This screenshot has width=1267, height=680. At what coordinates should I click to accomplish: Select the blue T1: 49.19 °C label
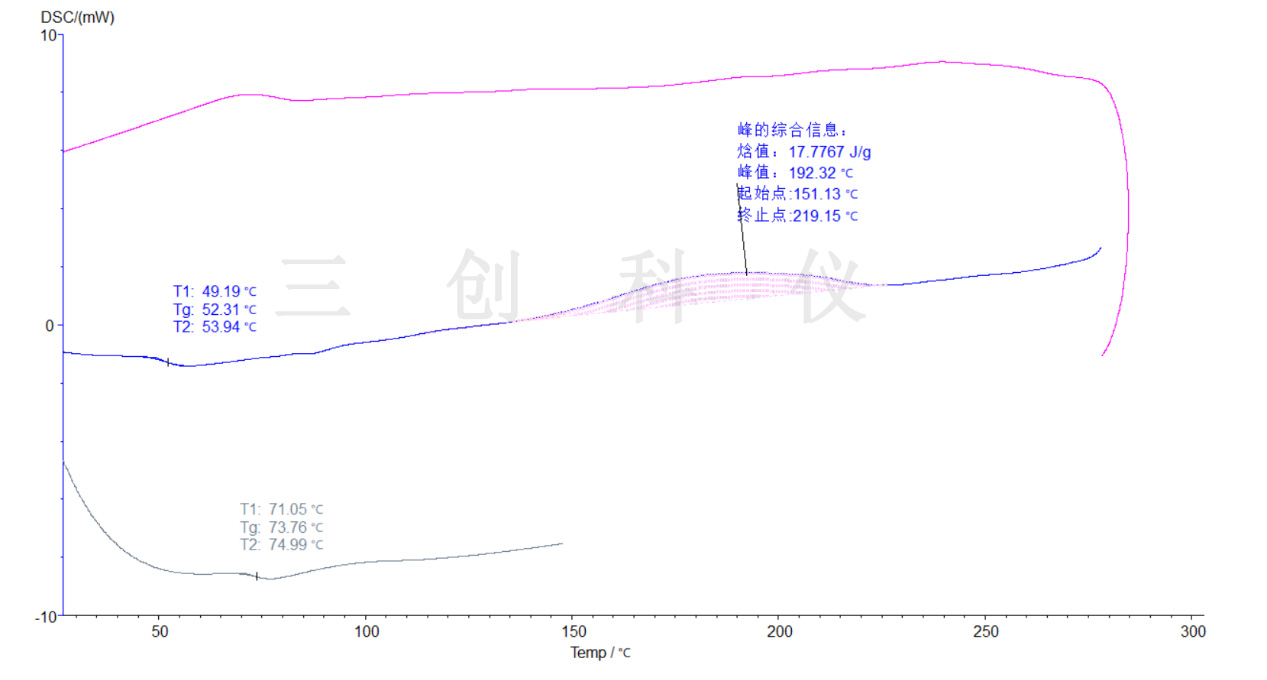pos(214,291)
